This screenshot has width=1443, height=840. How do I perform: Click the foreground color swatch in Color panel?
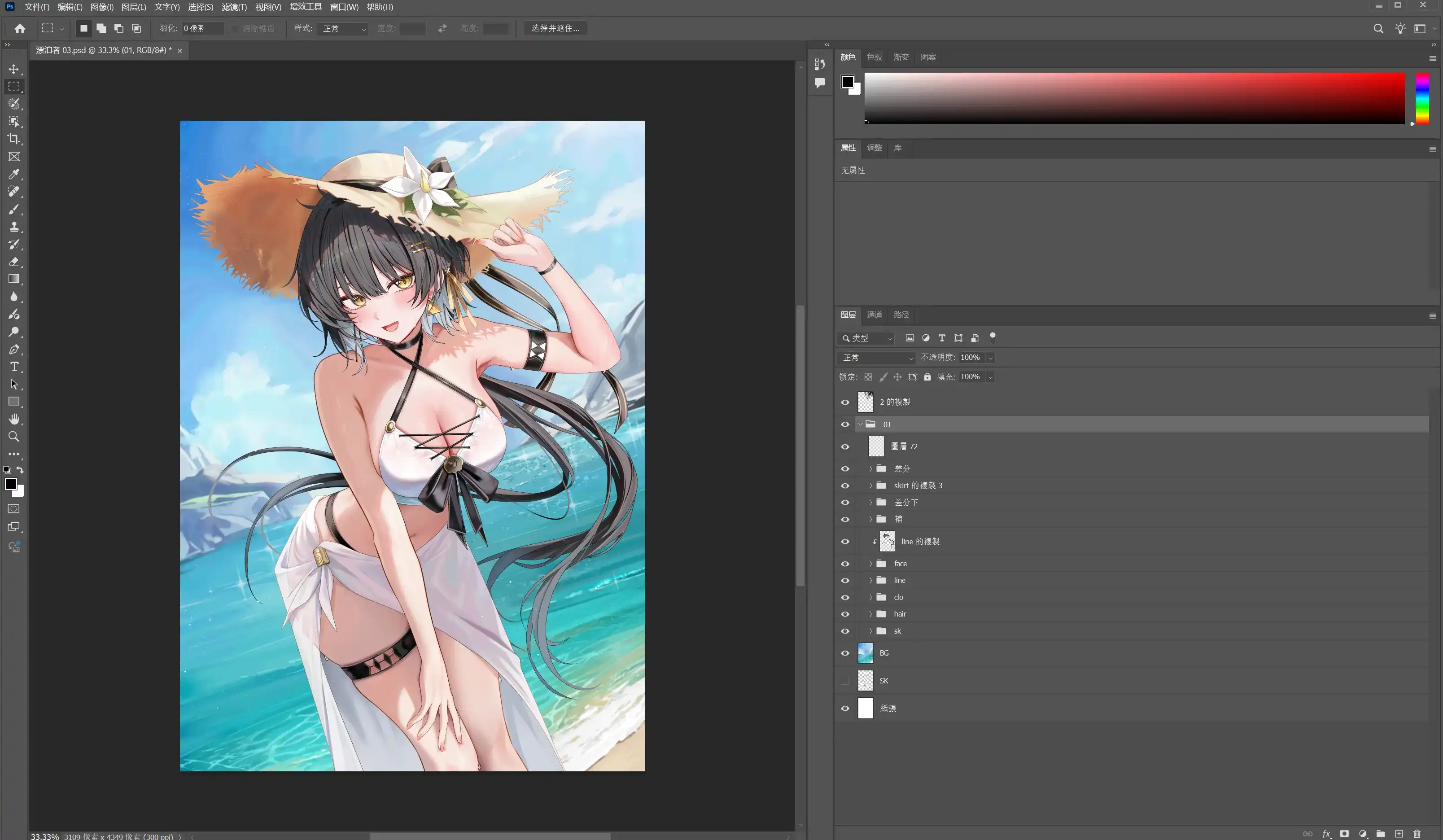click(x=848, y=82)
